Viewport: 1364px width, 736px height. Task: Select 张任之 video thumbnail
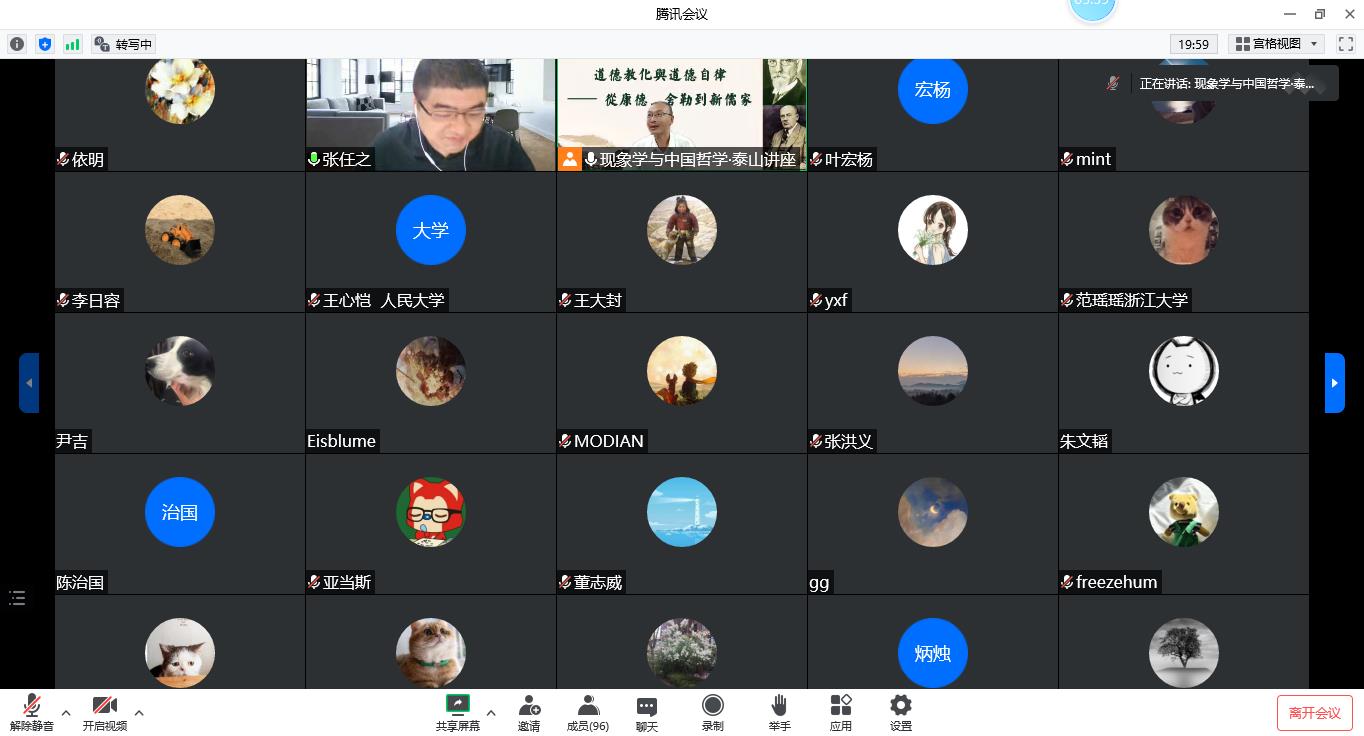point(430,112)
